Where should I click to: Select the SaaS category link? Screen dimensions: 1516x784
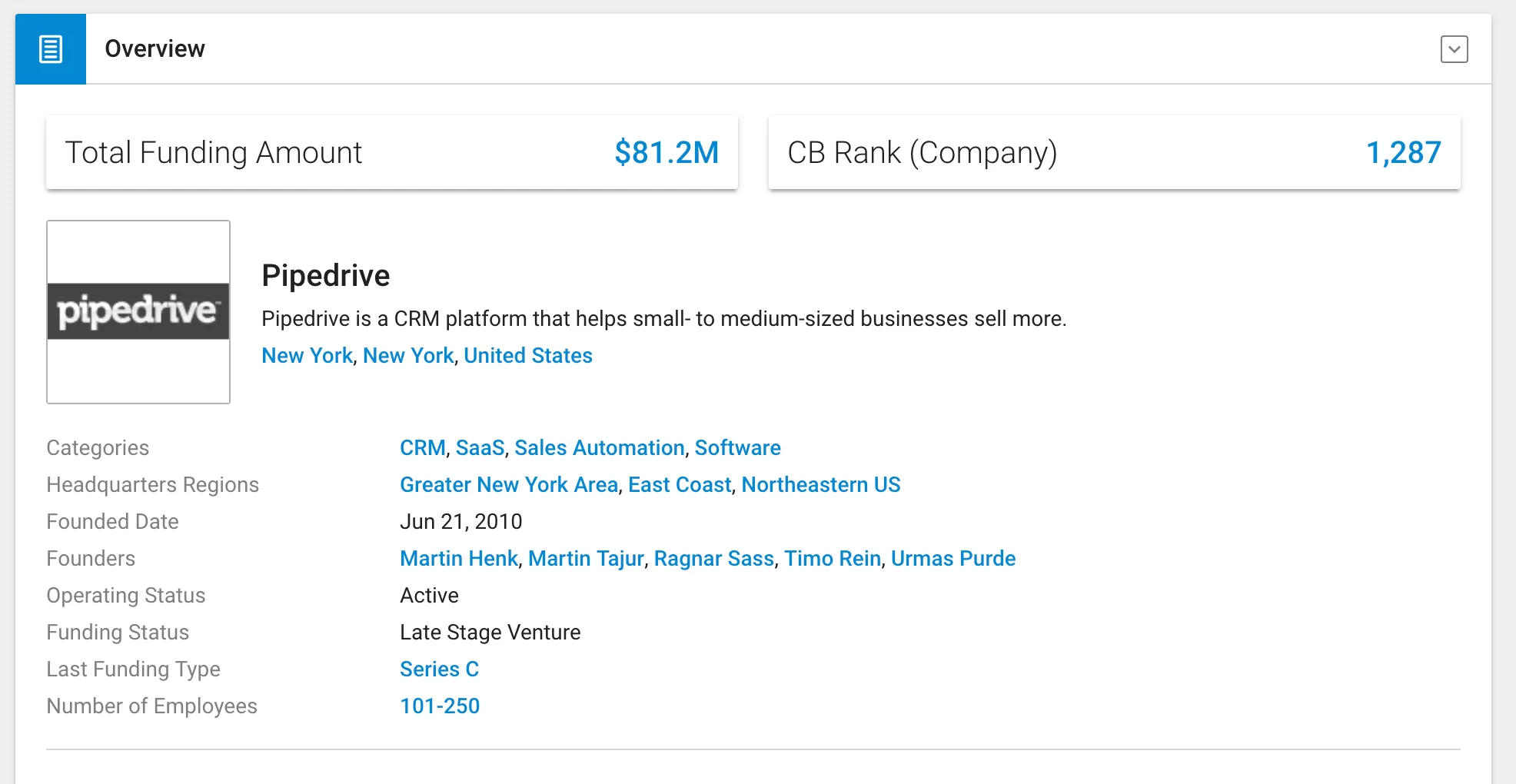point(480,448)
